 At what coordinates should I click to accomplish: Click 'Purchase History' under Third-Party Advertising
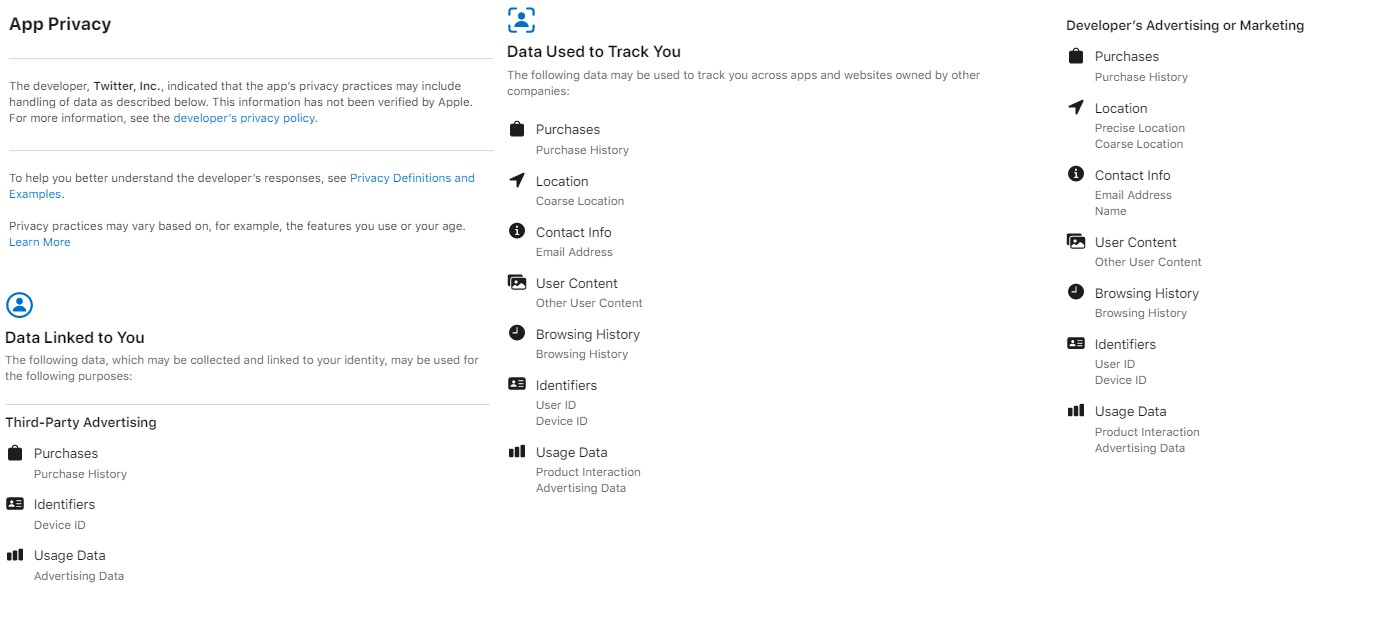pyautogui.click(x=81, y=474)
